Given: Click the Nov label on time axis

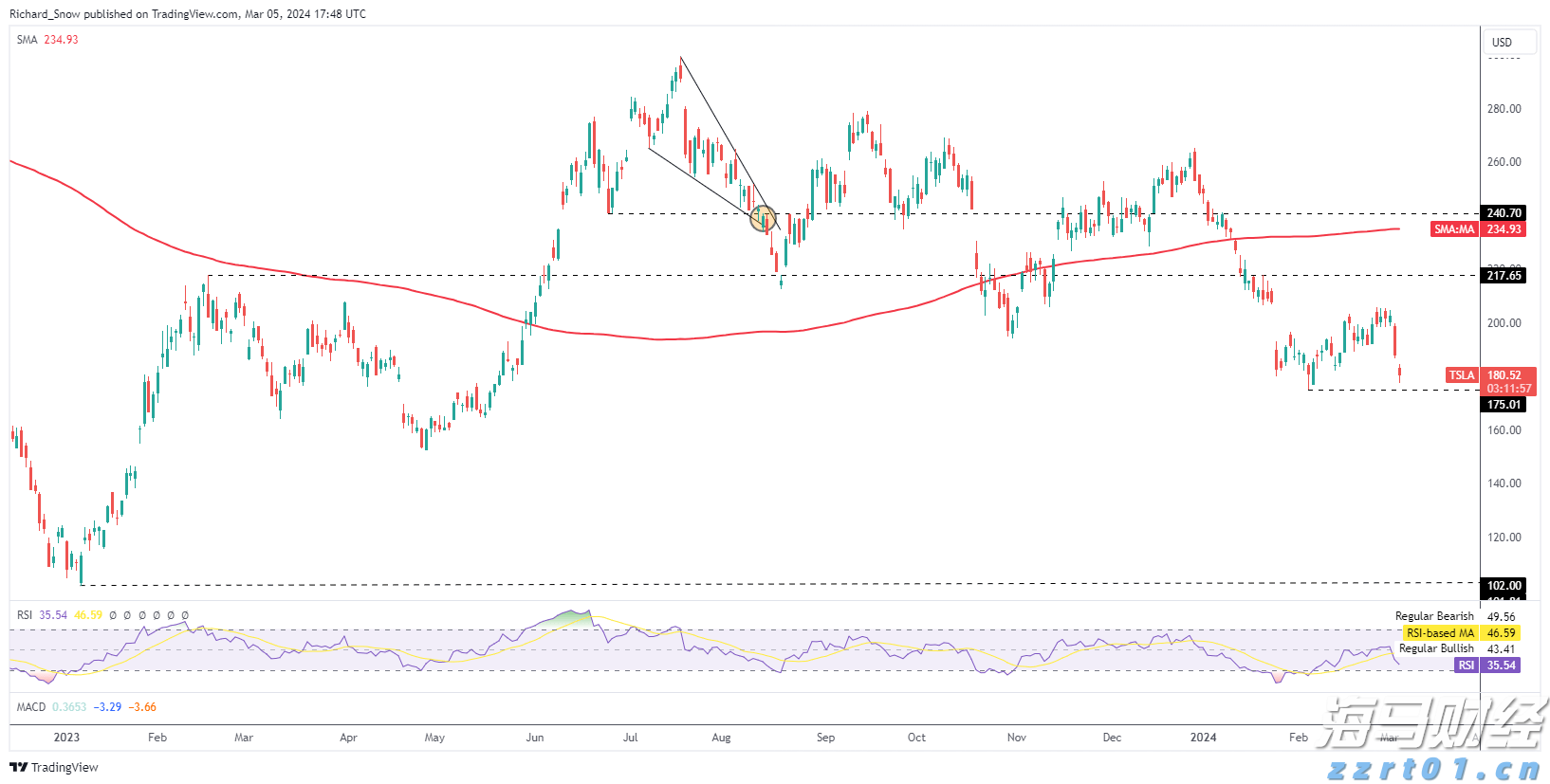Looking at the screenshot, I should pyautogui.click(x=1017, y=738).
